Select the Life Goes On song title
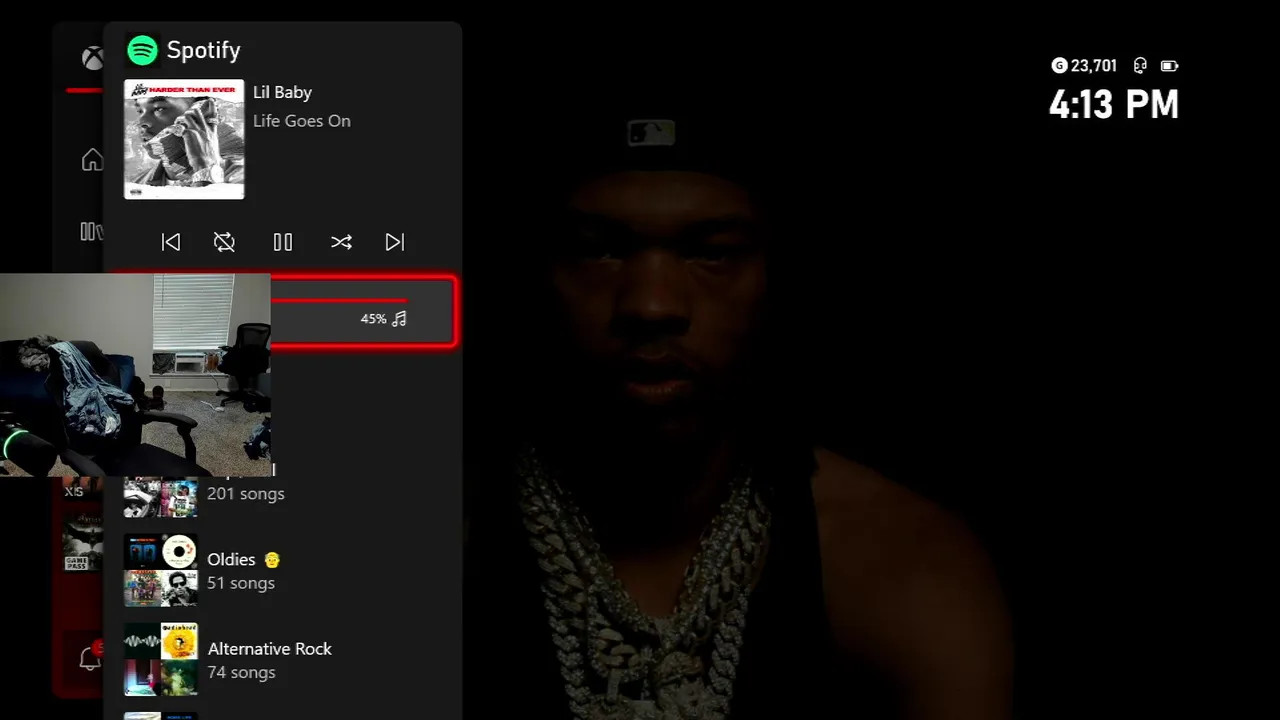 click(x=302, y=121)
